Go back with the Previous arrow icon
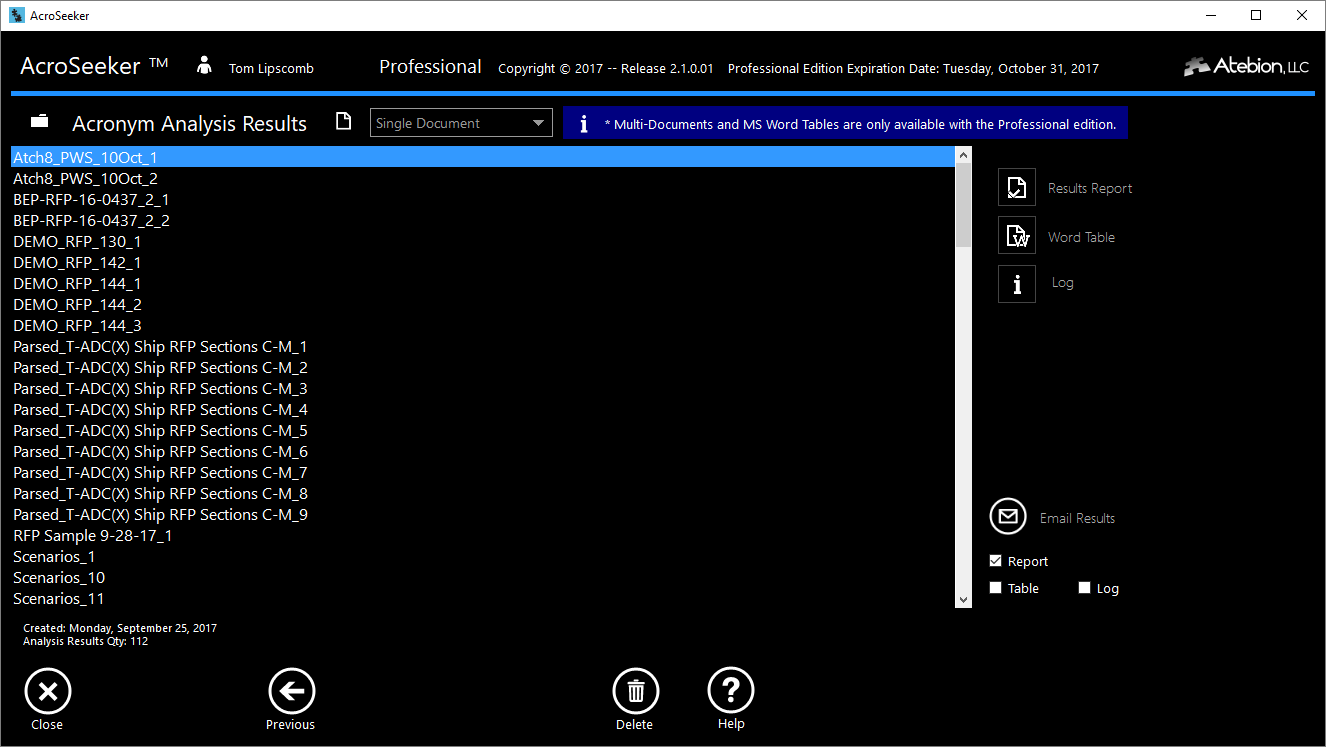The width and height of the screenshot is (1326, 747). (x=291, y=691)
